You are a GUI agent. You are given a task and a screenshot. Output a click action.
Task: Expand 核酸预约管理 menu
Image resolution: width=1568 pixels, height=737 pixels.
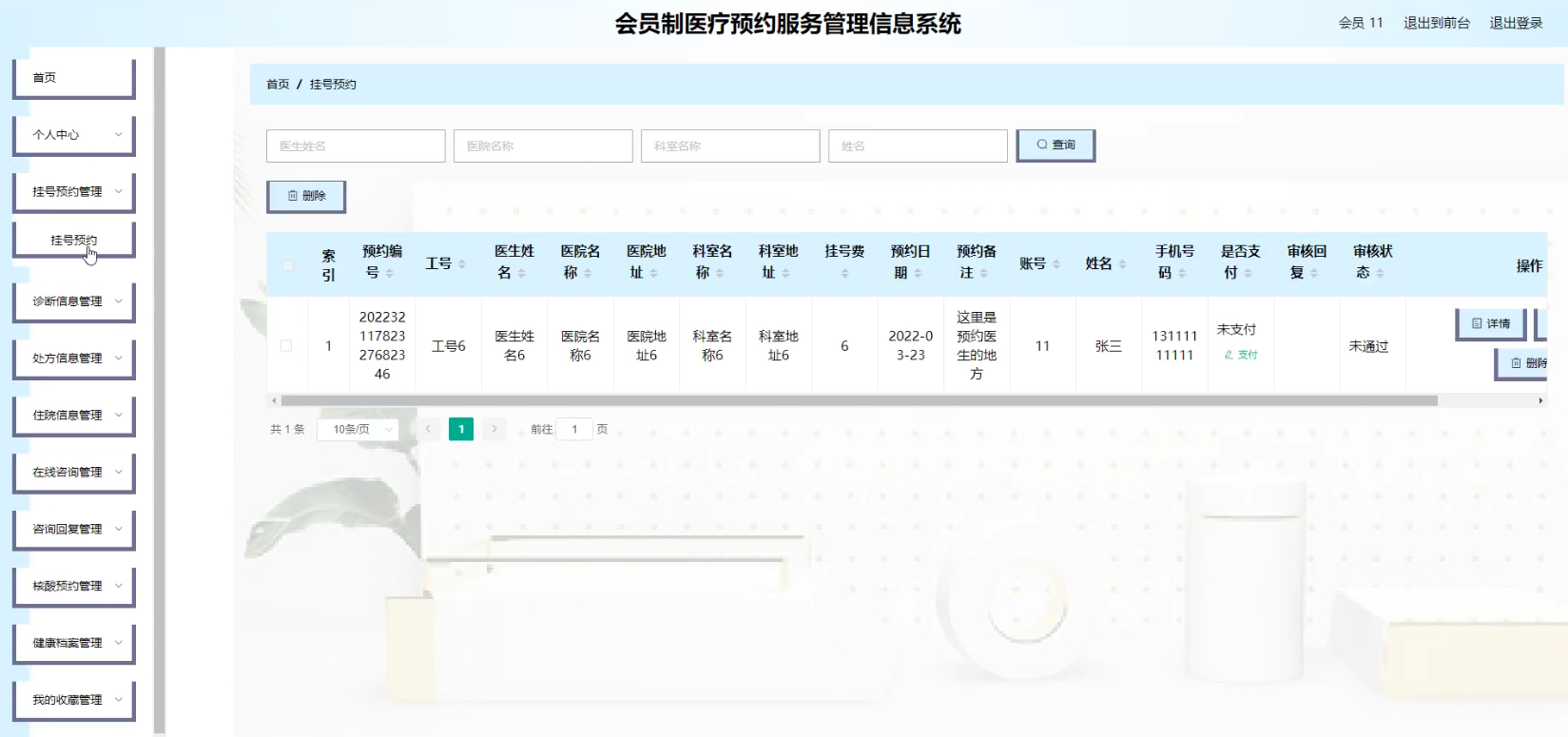pyautogui.click(x=74, y=587)
